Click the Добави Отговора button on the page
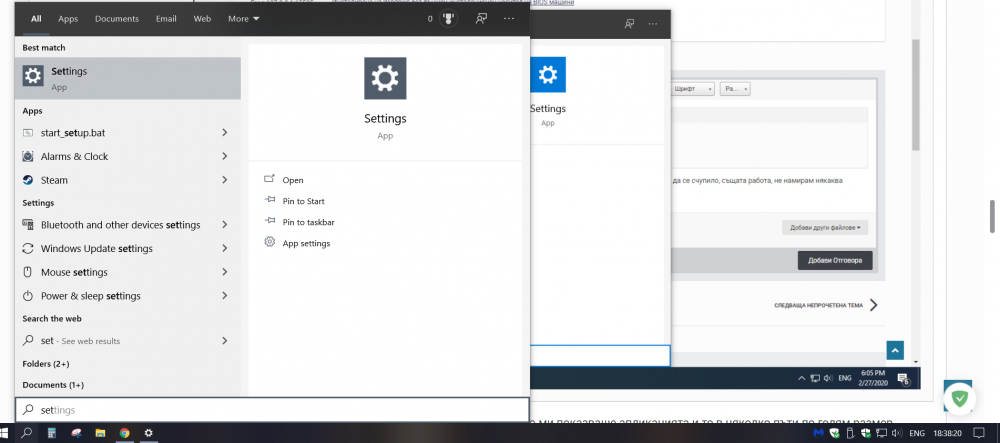This screenshot has width=1000, height=443. coord(835,260)
